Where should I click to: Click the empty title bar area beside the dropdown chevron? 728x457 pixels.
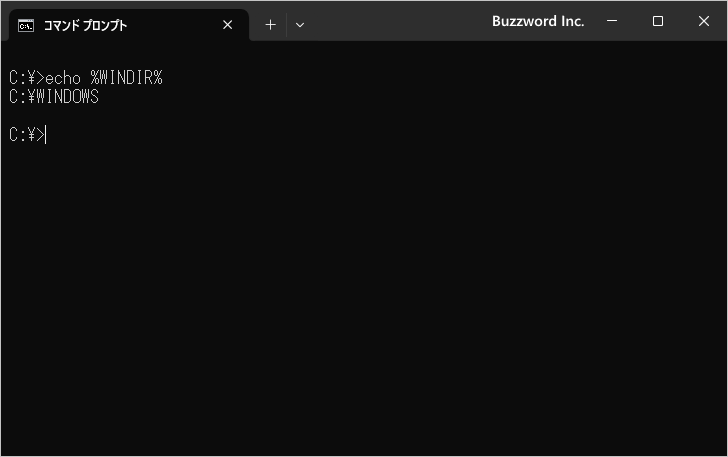400,22
